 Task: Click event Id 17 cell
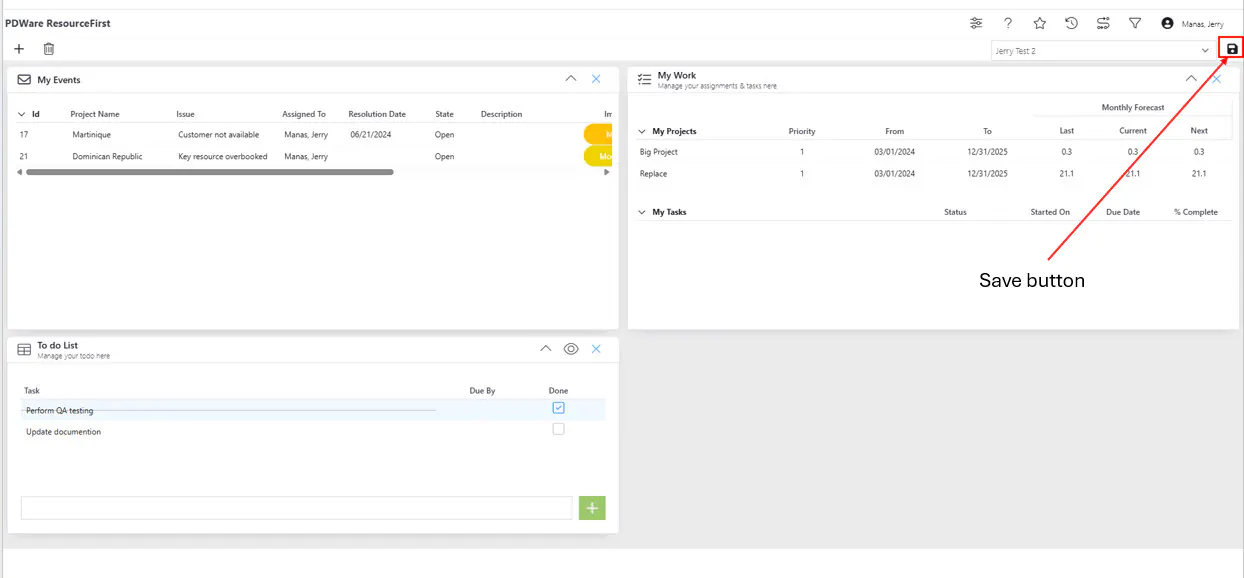[x=24, y=134]
